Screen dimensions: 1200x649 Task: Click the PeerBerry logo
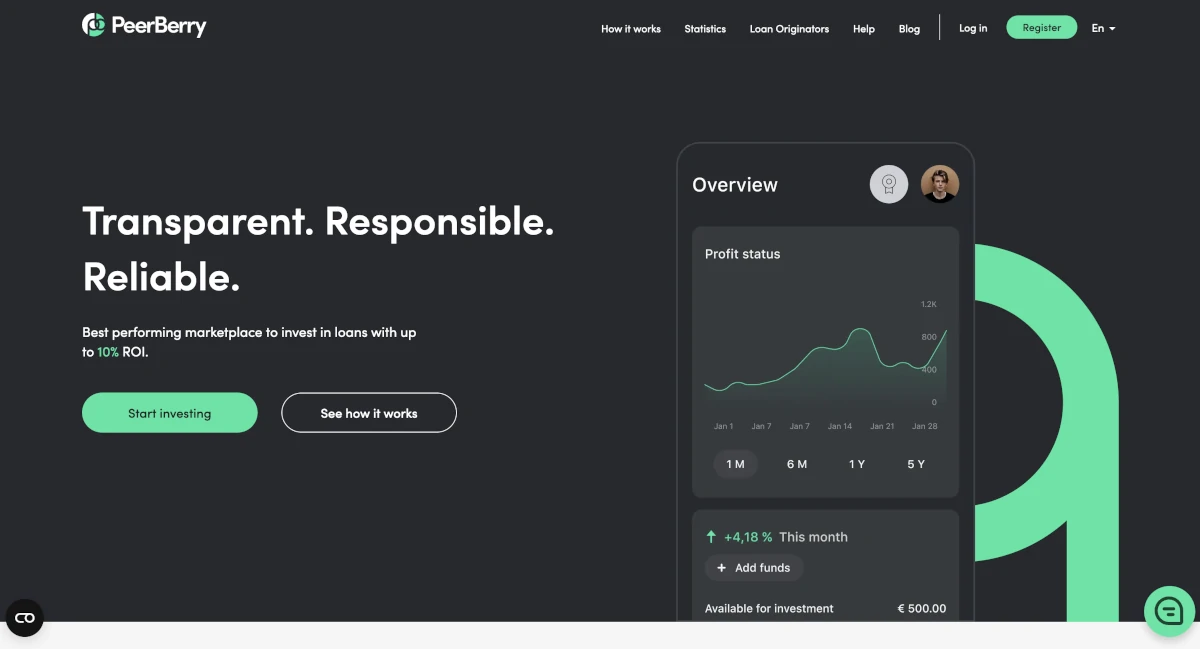tap(144, 26)
